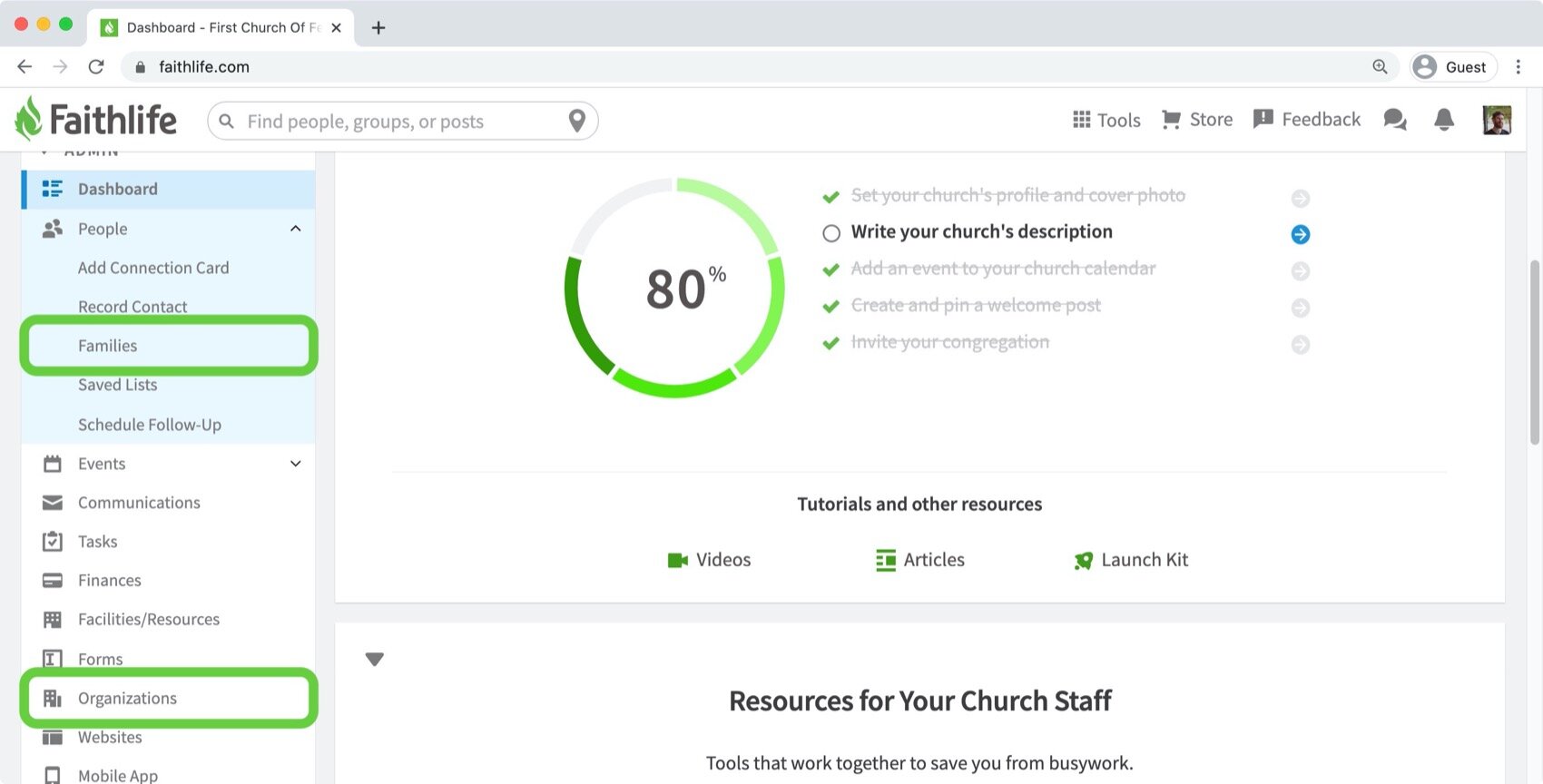Click checkmark for profile and cover photo
Viewport: 1543px width, 784px height.
click(830, 197)
